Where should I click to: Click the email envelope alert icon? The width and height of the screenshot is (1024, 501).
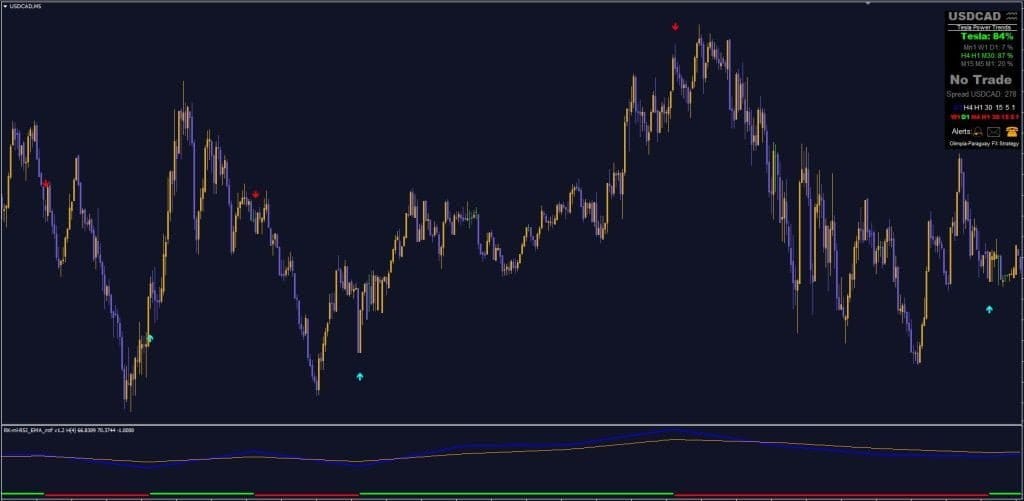(994, 131)
